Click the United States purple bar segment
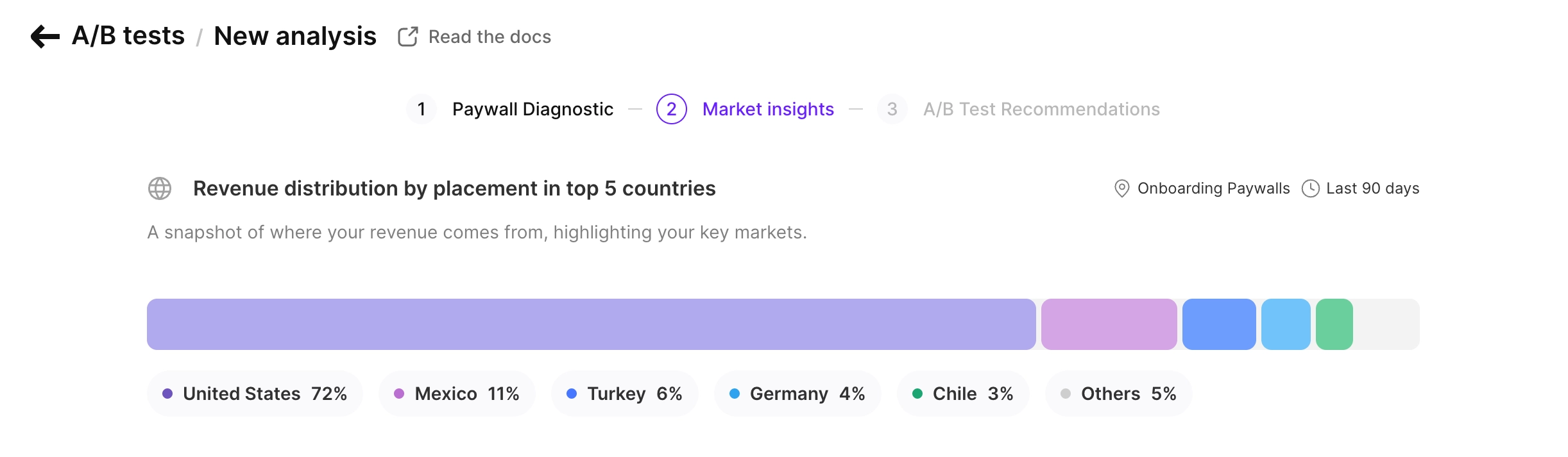This screenshot has height=457, width=1568. pyautogui.click(x=591, y=324)
